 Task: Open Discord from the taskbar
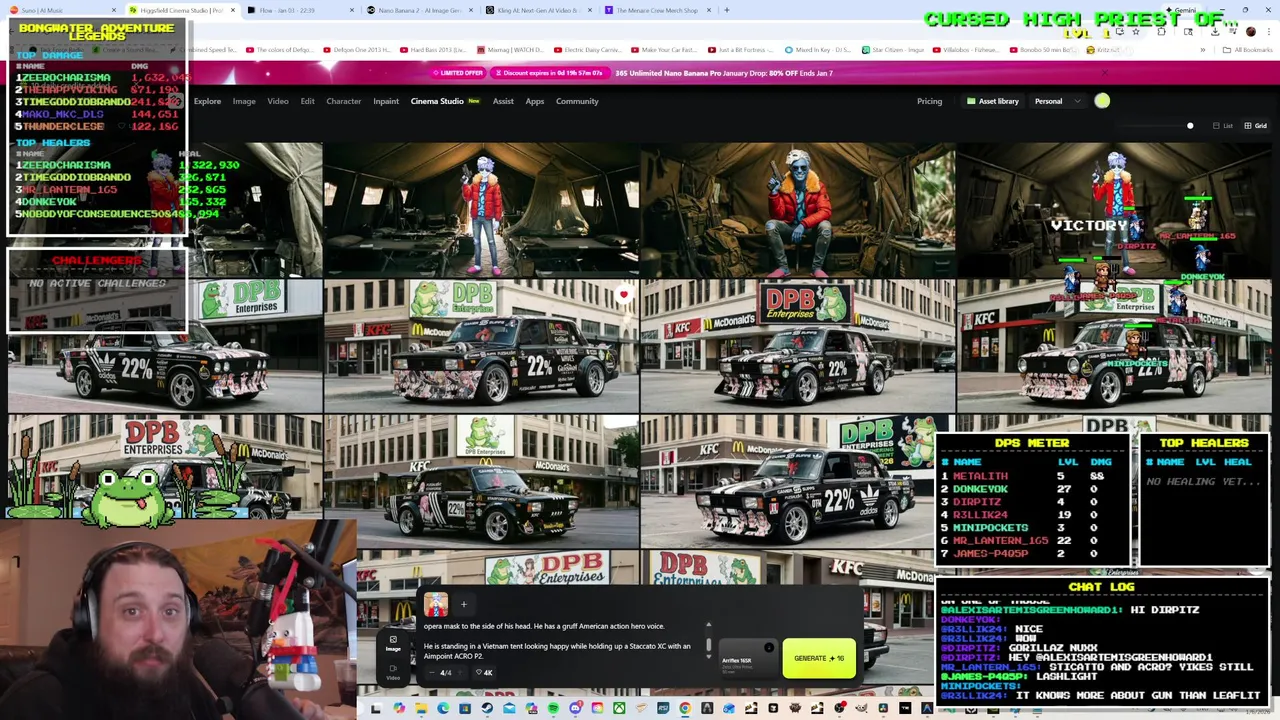576,708
